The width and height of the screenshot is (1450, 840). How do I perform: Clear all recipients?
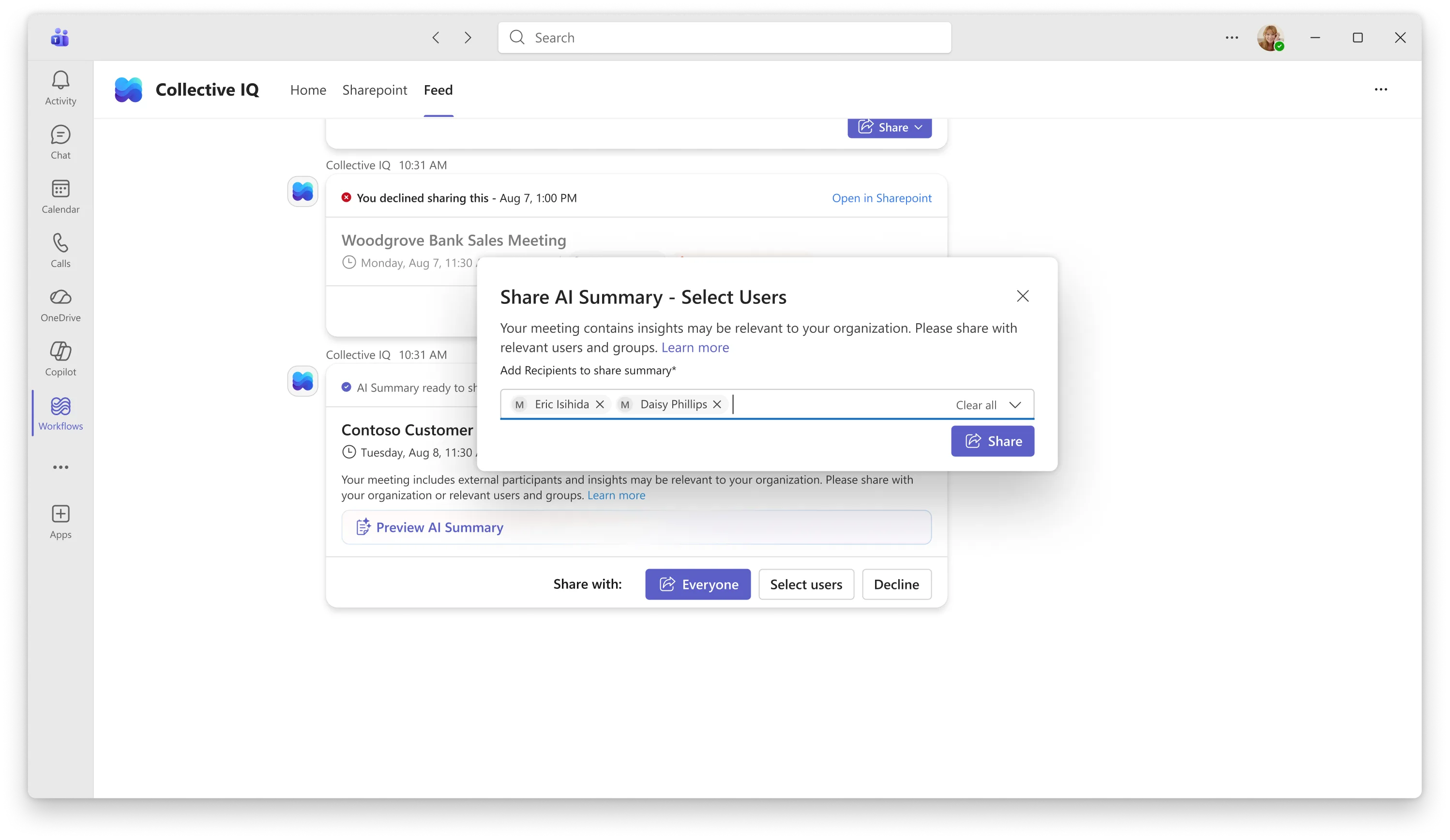(976, 405)
